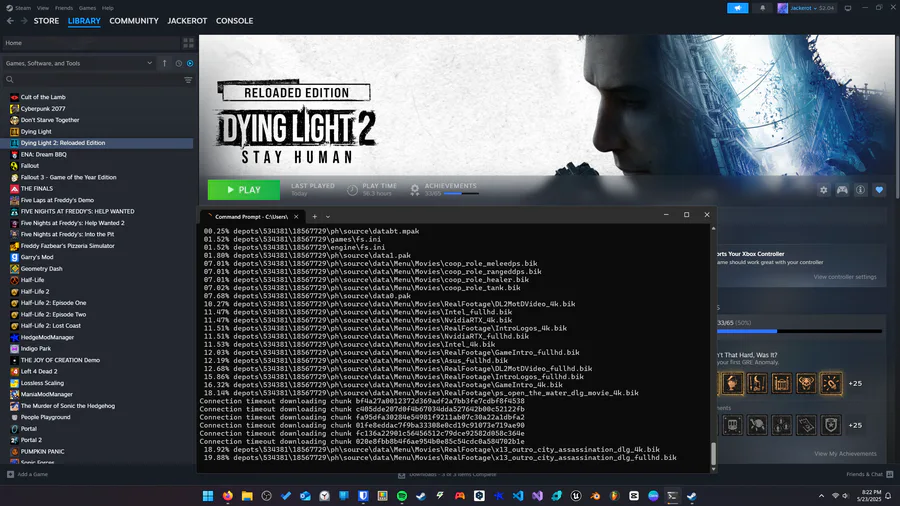Open View My Achievements link
Viewport: 900px width, 506px height.
[x=845, y=454]
